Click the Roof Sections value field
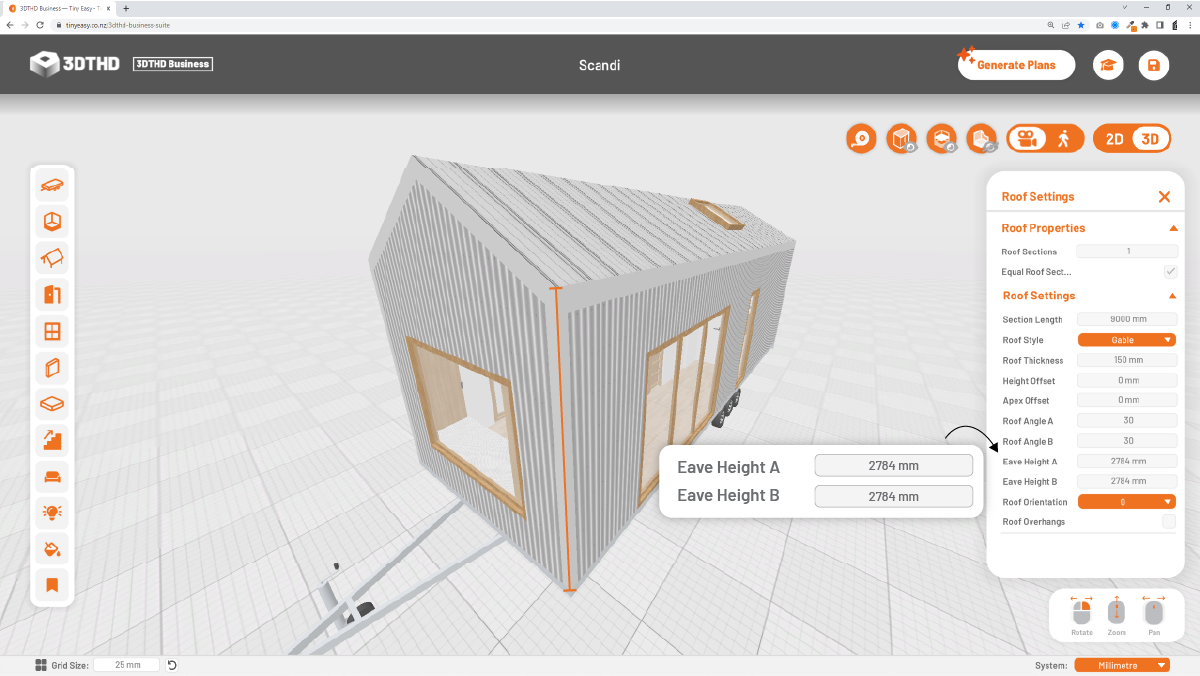1200x676 pixels. point(1127,251)
